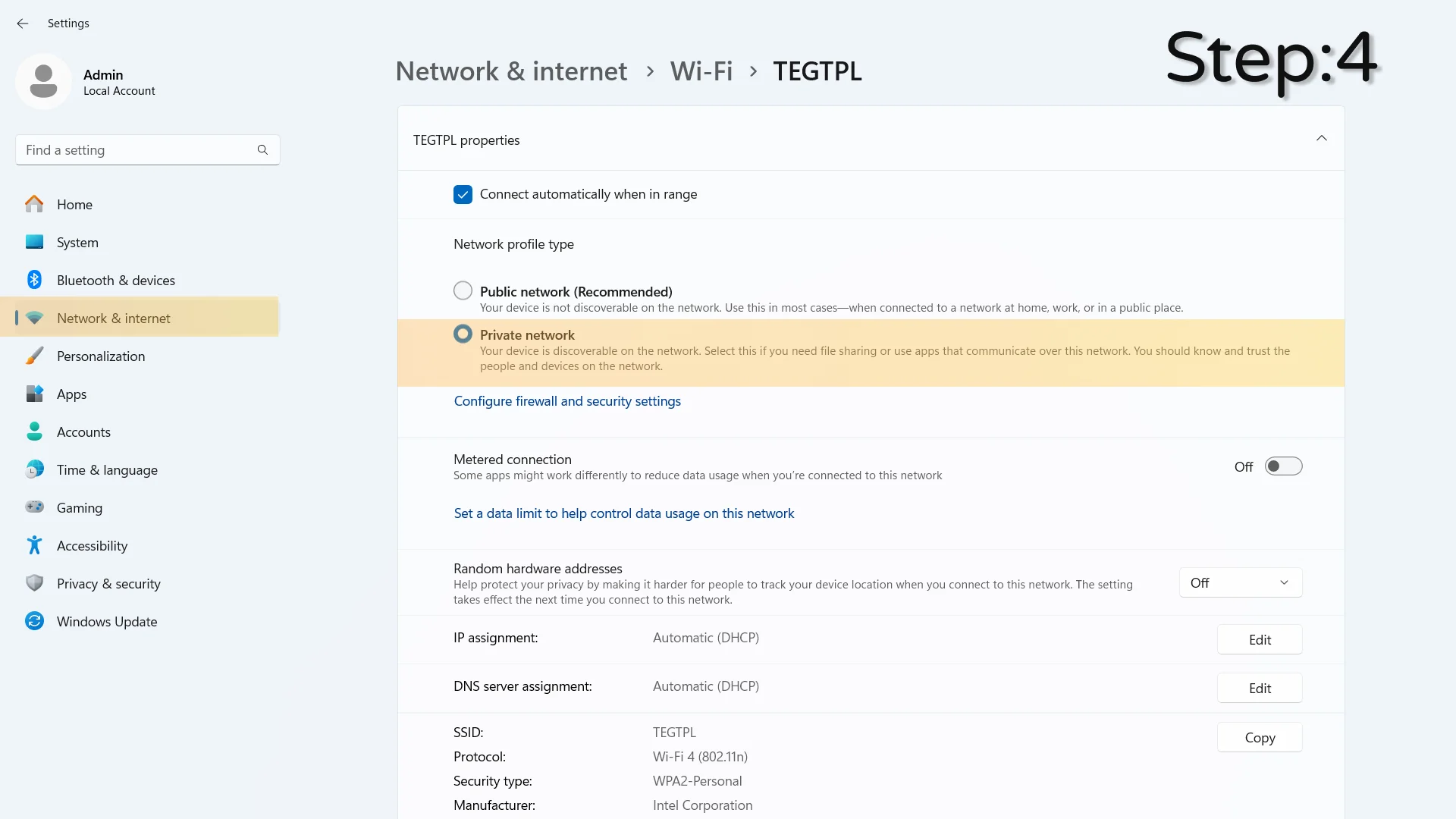
Task: Click Edit button for IP assignment
Action: tap(1260, 639)
